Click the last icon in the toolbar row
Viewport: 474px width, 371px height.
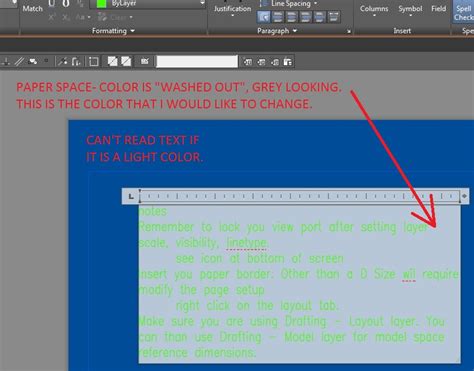pos(288,62)
